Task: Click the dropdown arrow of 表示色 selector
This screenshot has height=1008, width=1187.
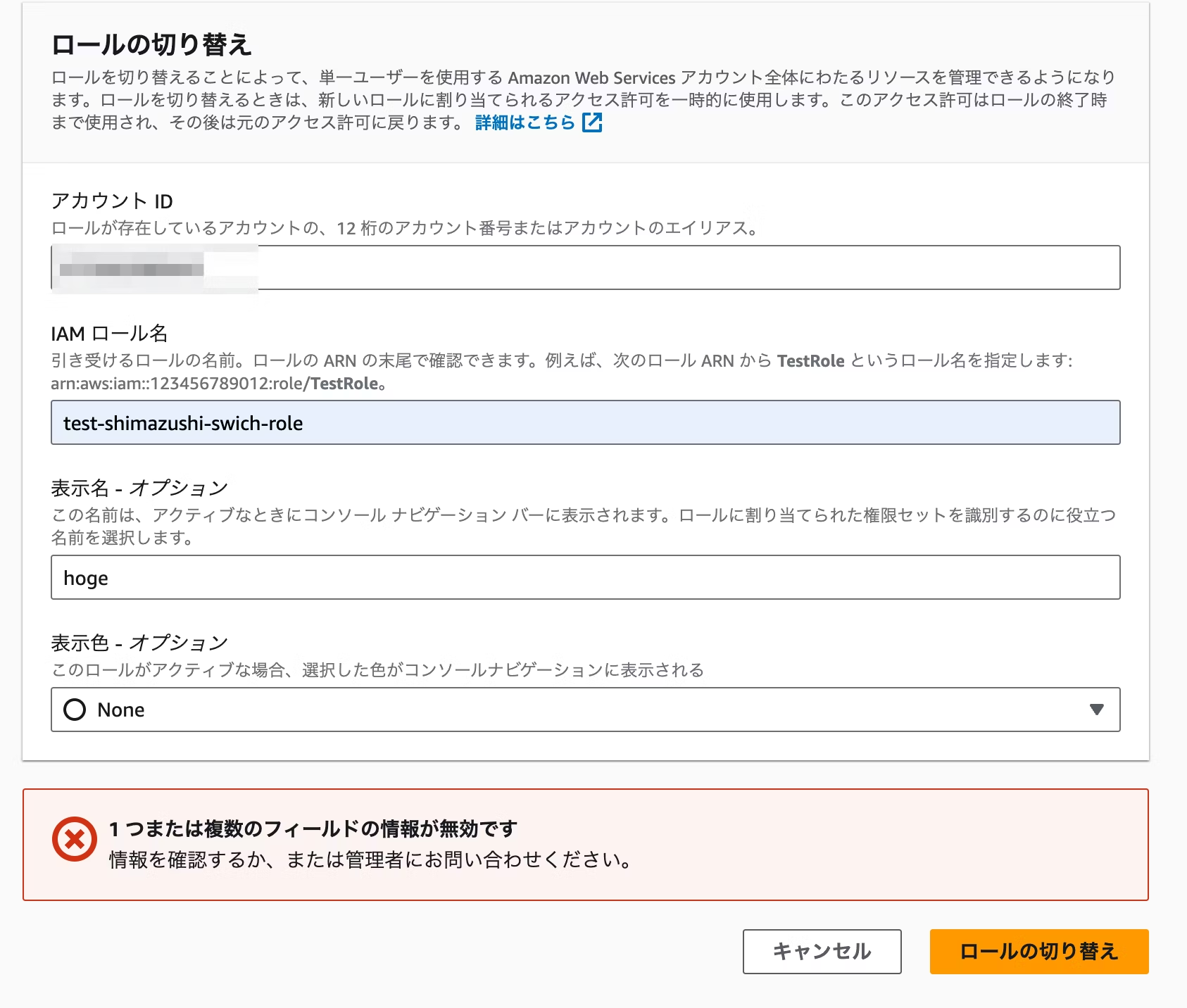Action: [x=1096, y=710]
